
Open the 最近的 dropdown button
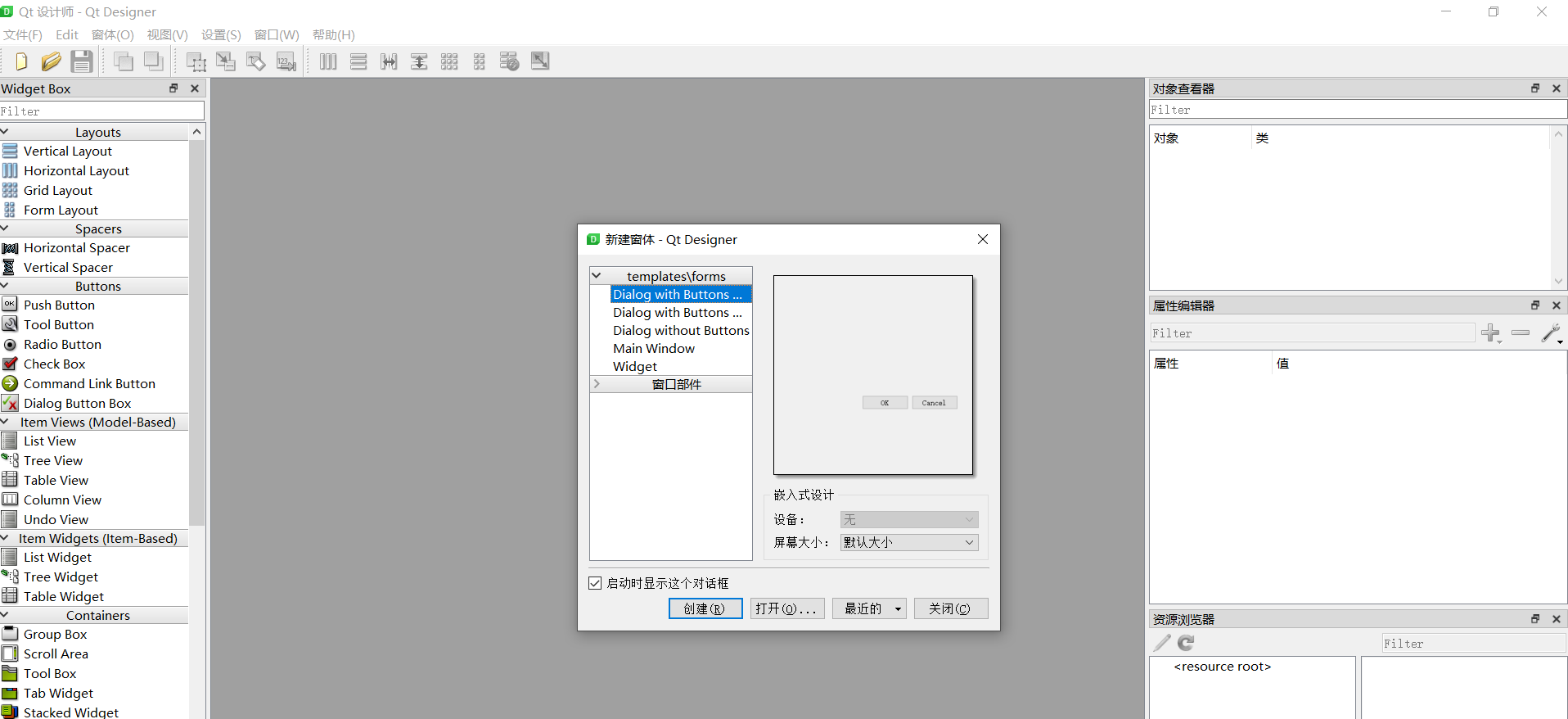point(869,608)
